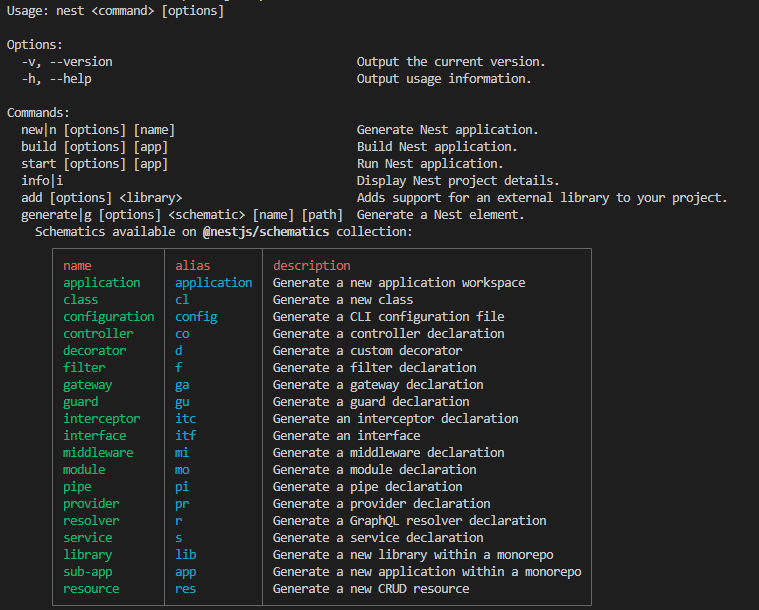Click the bold '@nestjs/schematics' text

(266, 232)
